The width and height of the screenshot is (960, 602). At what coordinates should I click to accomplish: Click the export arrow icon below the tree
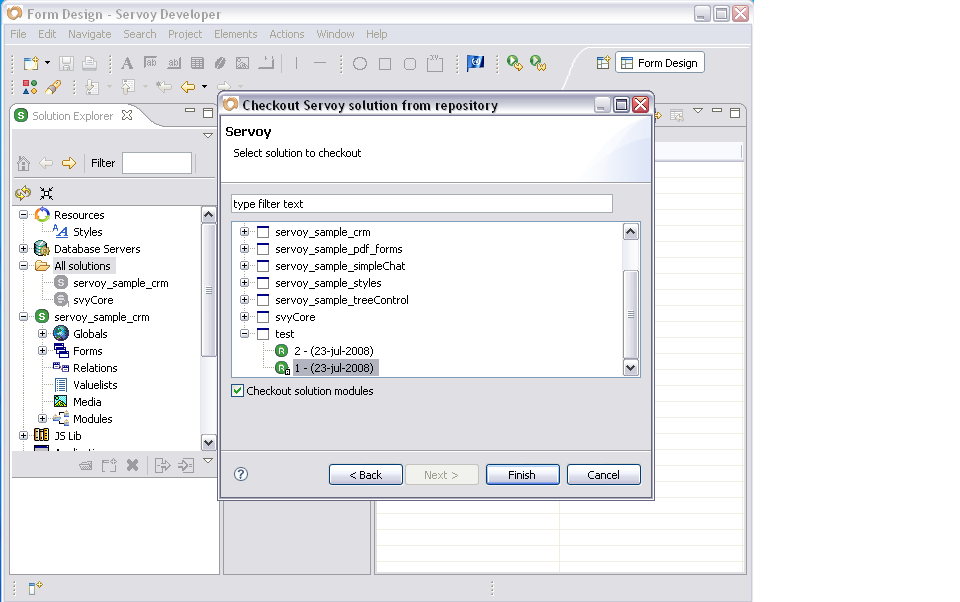click(x=162, y=465)
